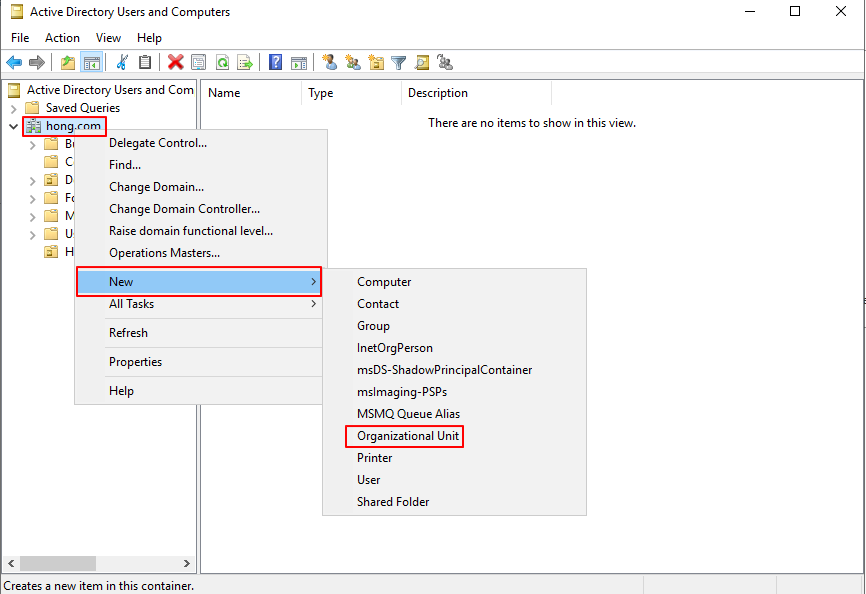866x594 pixels.
Task: Open the Help menu in menu bar
Action: (x=149, y=38)
